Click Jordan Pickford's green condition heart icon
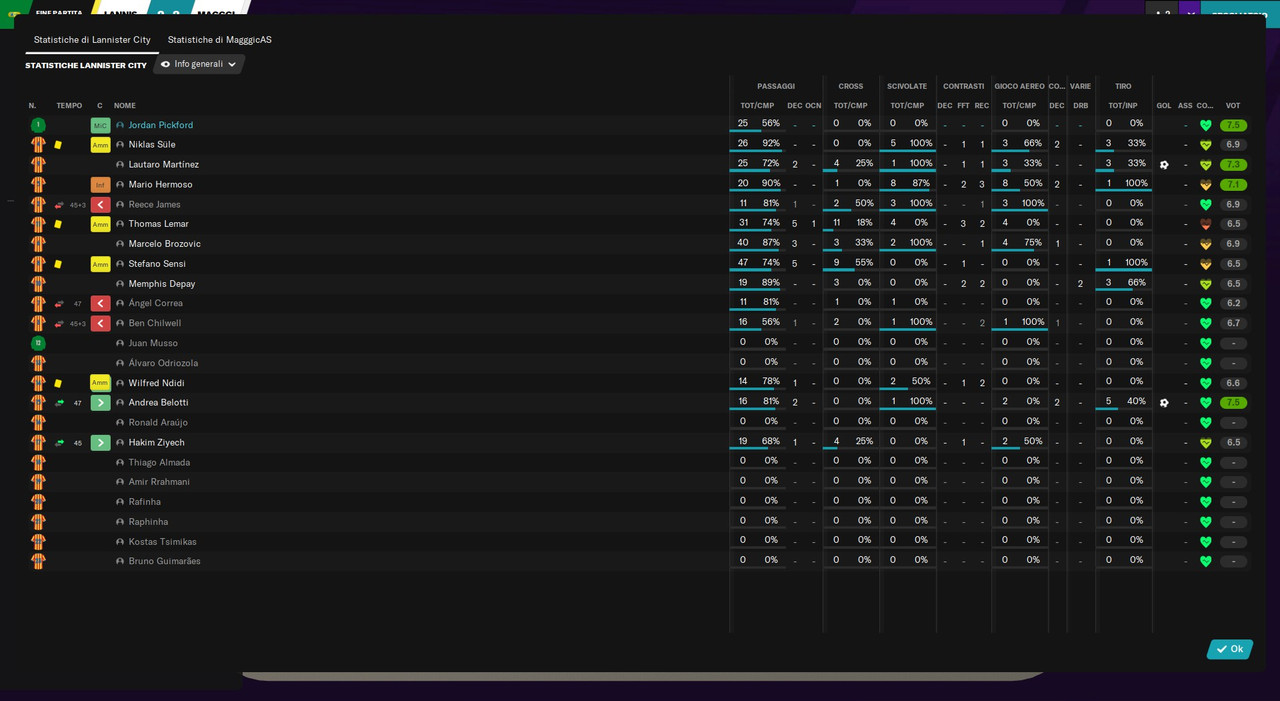Screen dimensions: 1280x701 (x=1206, y=125)
